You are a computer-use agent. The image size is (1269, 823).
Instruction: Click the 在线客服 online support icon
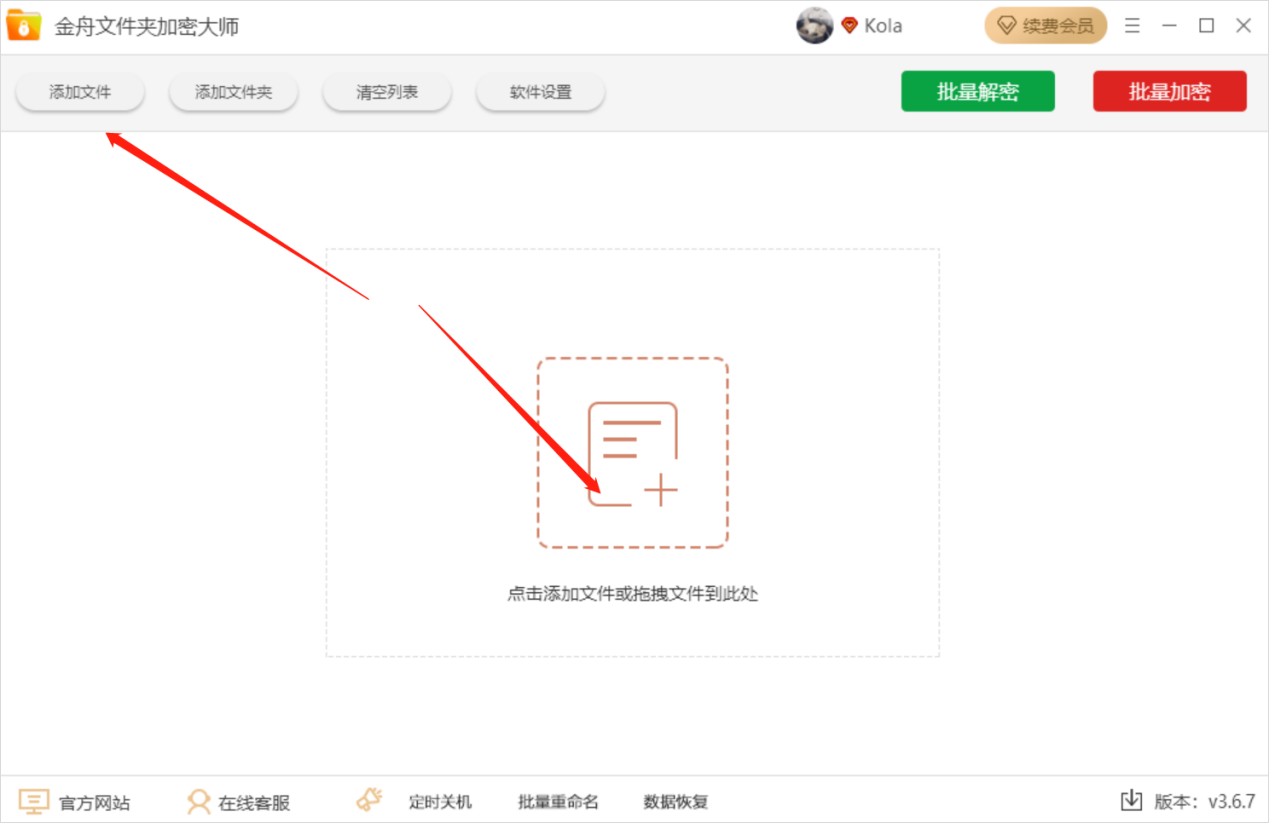(196, 800)
